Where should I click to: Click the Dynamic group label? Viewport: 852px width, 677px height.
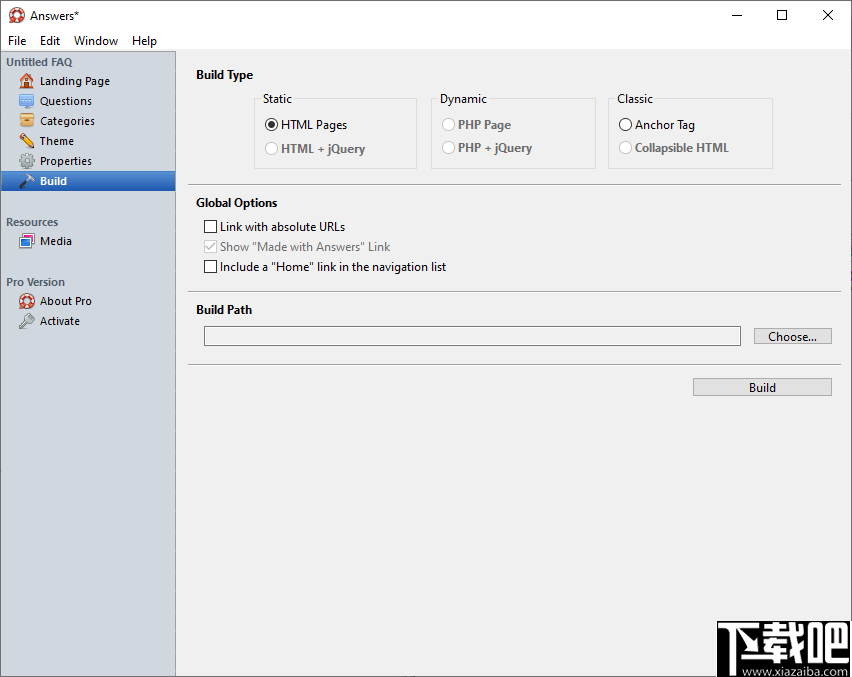point(463,99)
